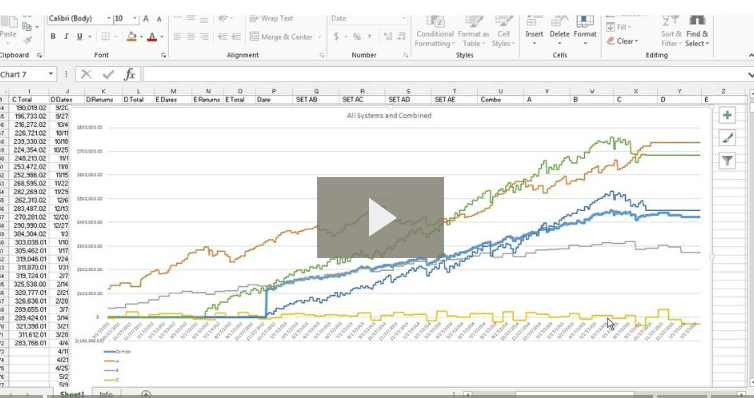754x398 pixels.
Task: Click the accounting dollar format button
Action: click(336, 37)
